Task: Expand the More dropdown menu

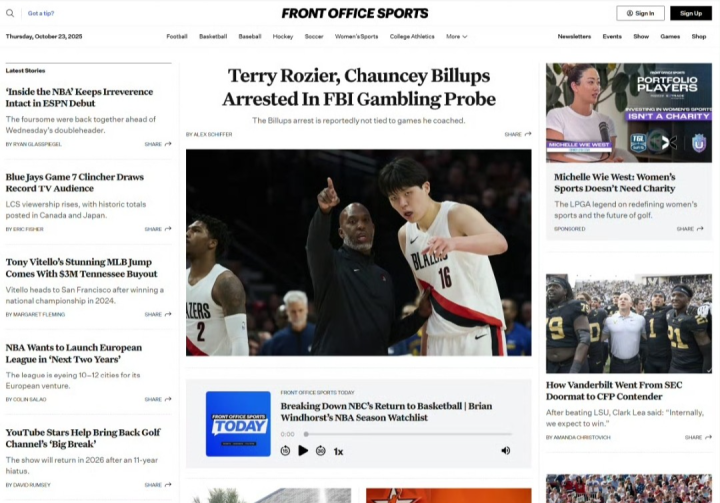Action: click(456, 36)
